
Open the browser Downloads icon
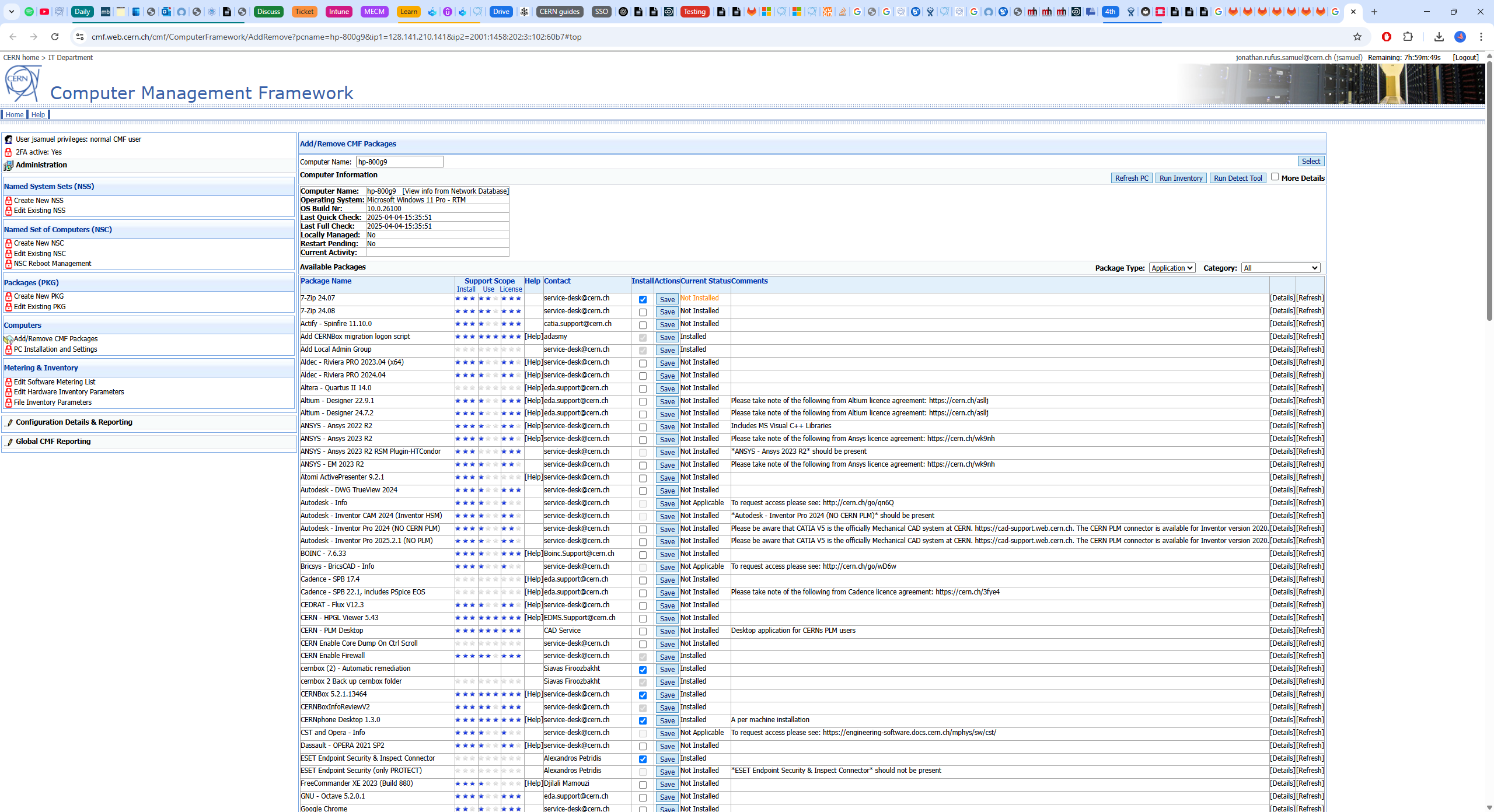tap(1439, 37)
